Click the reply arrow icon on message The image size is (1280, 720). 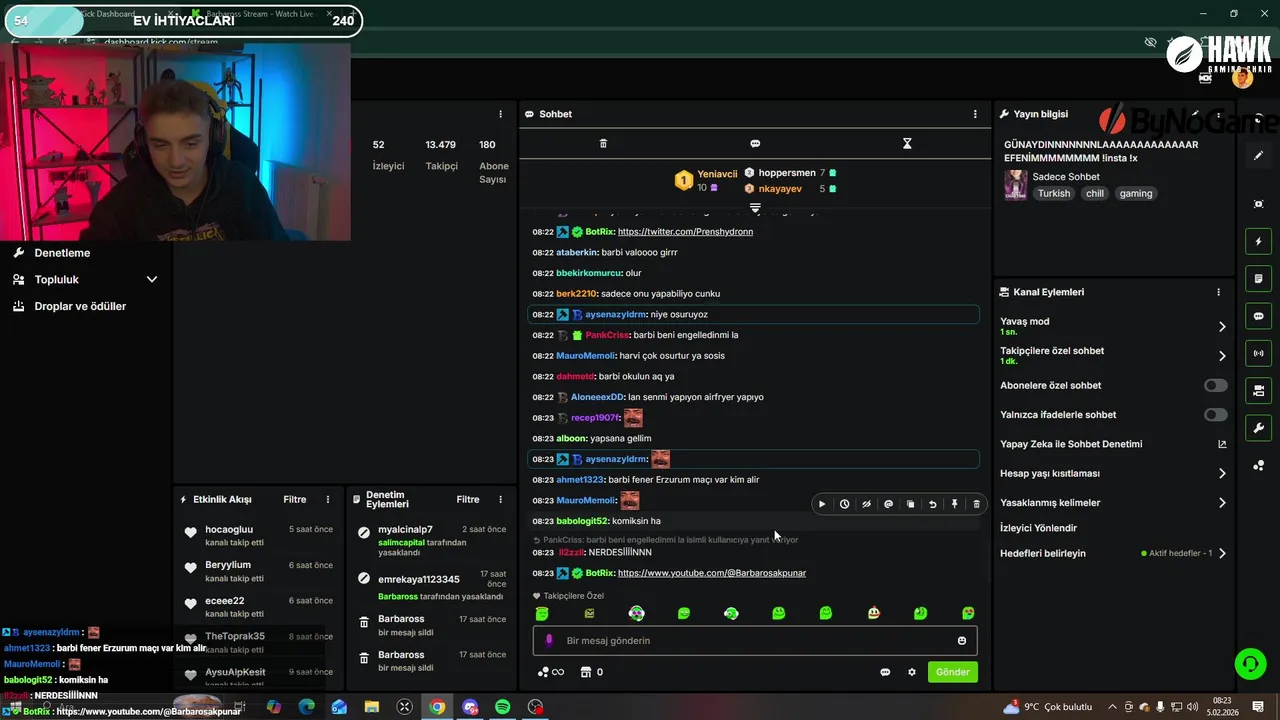(932, 504)
